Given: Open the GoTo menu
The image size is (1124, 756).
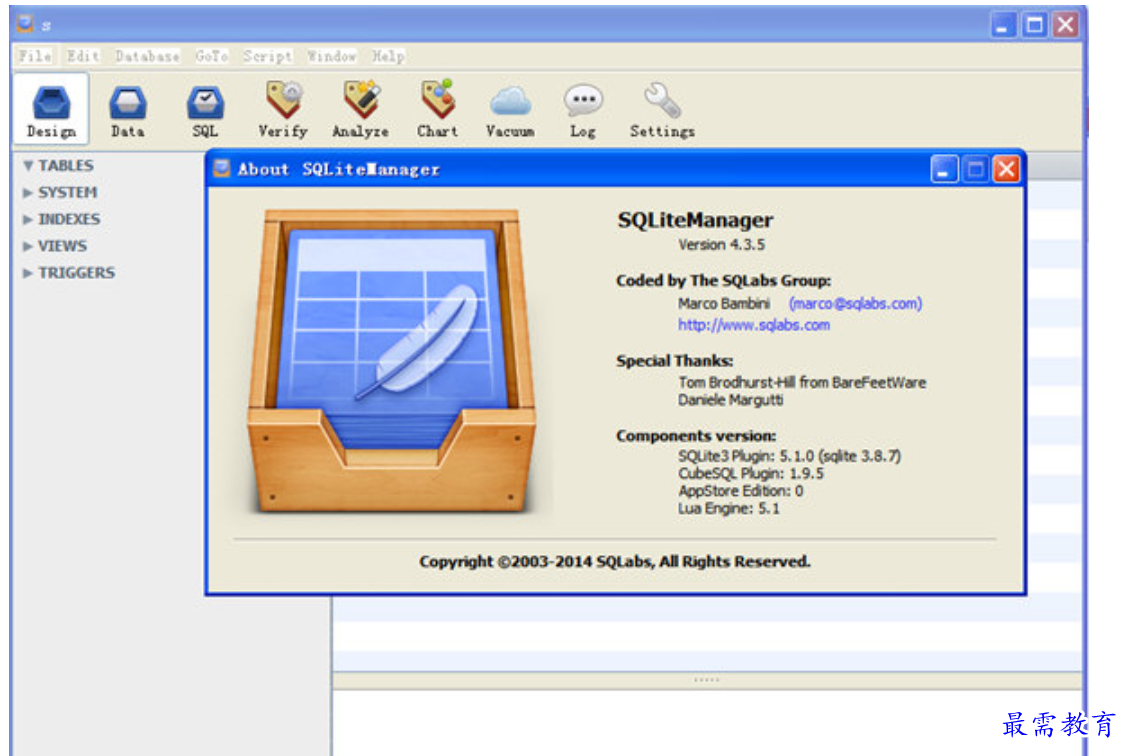Looking at the screenshot, I should click(x=212, y=56).
